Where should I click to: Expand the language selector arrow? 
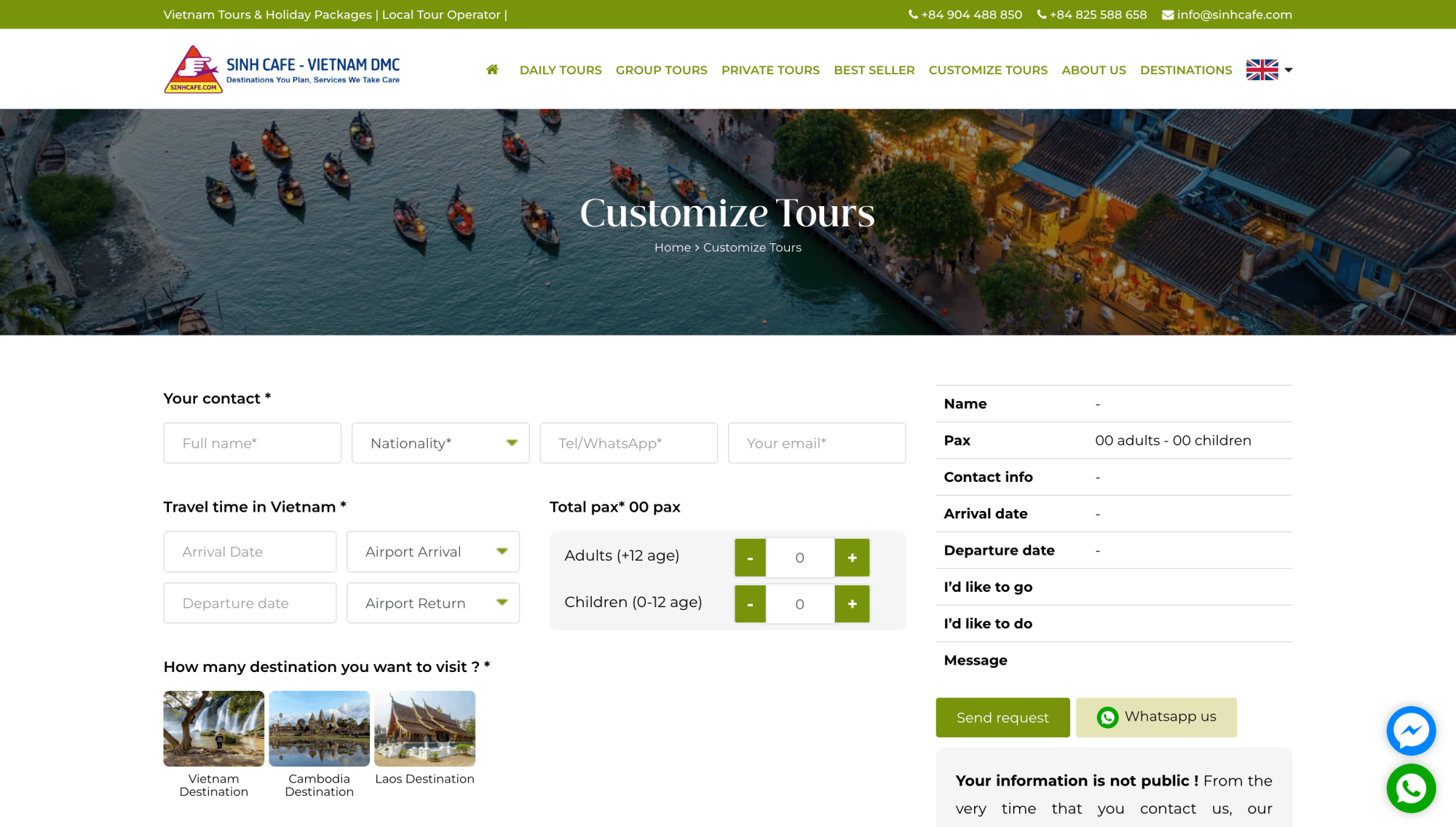point(1288,70)
